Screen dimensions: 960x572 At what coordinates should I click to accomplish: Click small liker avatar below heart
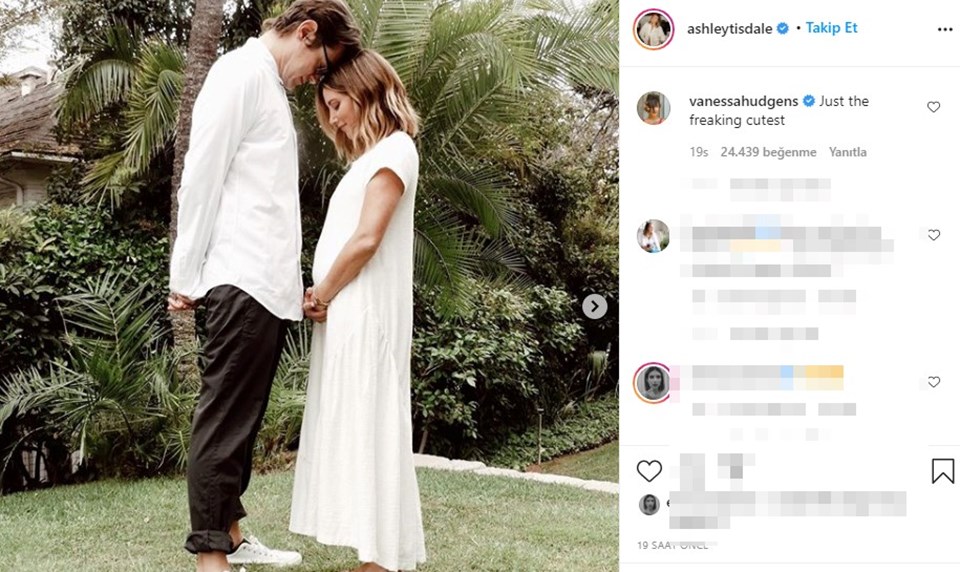point(649,505)
